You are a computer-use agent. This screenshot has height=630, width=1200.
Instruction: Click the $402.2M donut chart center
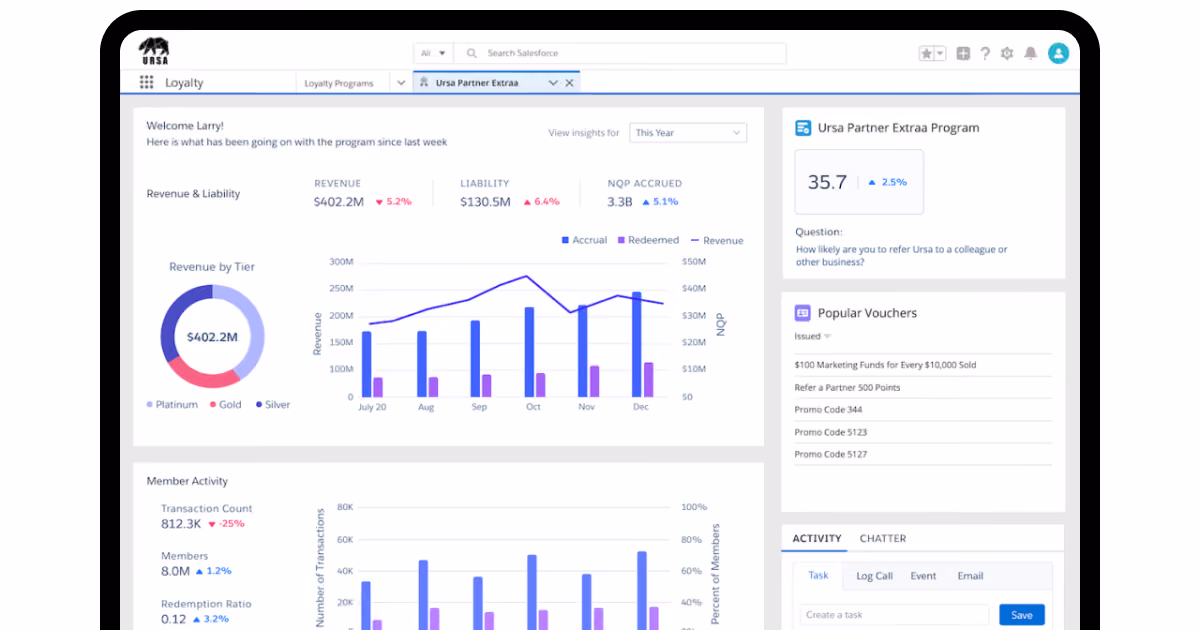coord(212,337)
